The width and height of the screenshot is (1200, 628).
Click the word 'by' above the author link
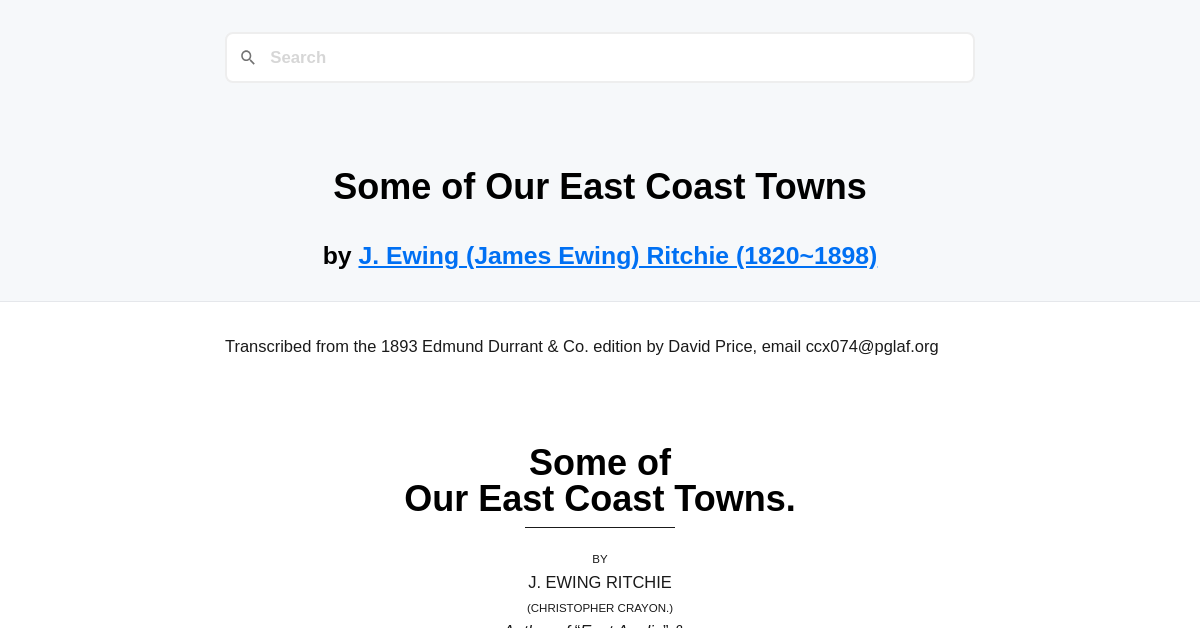(x=337, y=255)
